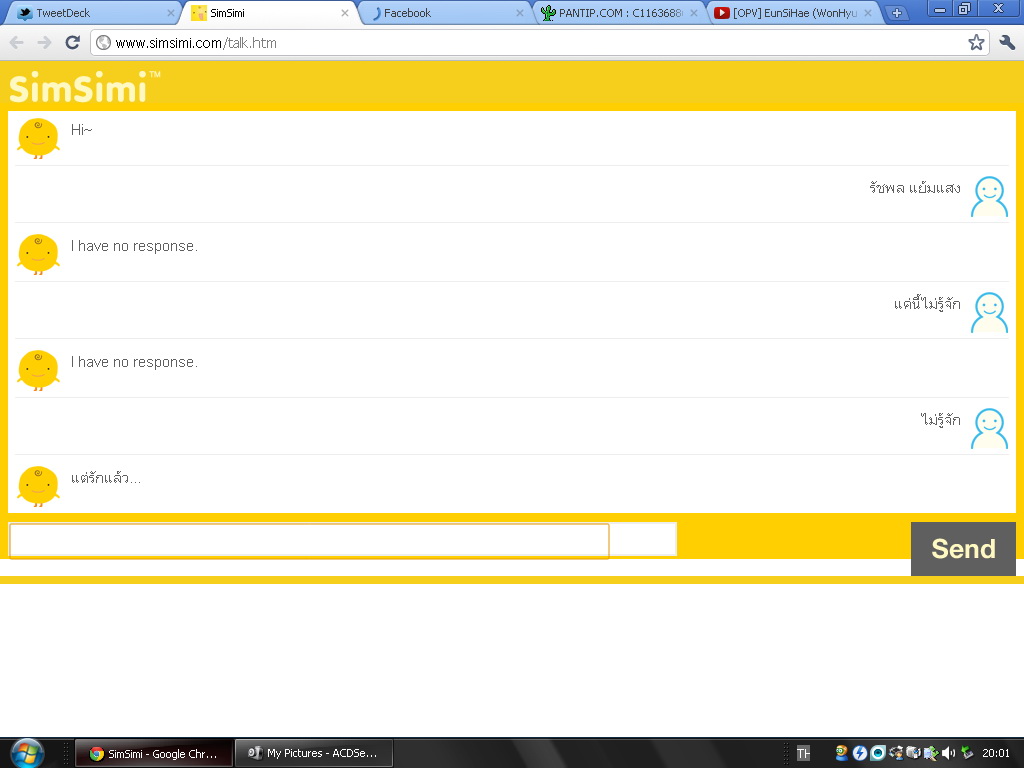Click the taskbar clock showing 20:01

996,753
